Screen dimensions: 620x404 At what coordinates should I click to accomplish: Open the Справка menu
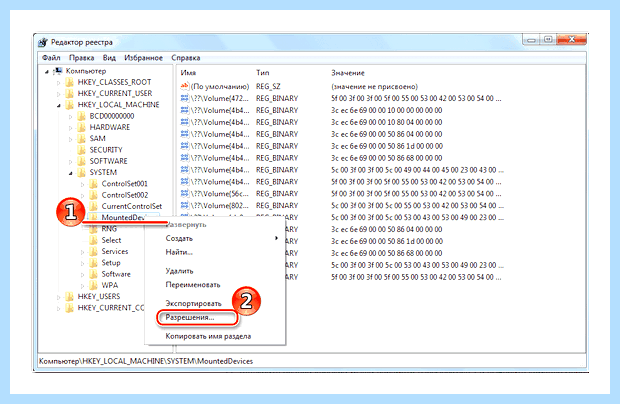185,58
